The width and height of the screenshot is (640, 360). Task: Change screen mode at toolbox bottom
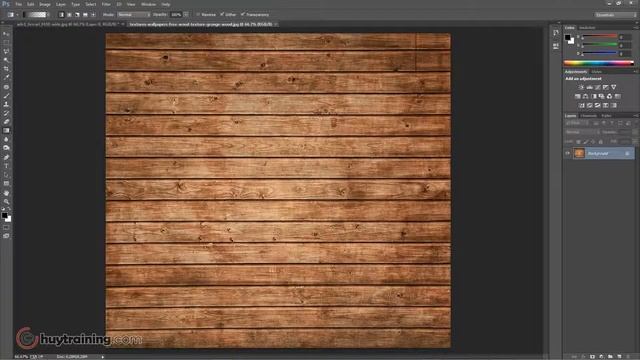click(x=6, y=236)
